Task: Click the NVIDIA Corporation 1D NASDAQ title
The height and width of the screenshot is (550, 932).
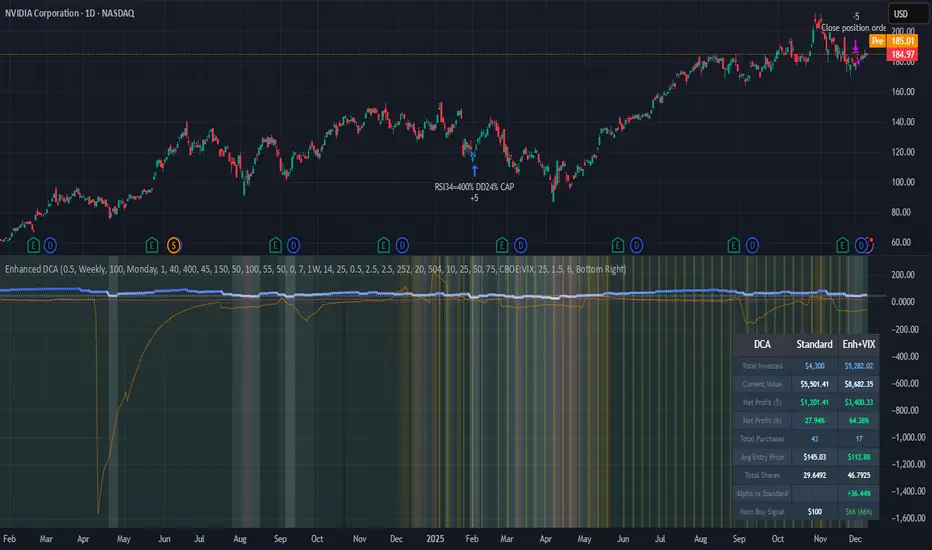Action: point(70,13)
